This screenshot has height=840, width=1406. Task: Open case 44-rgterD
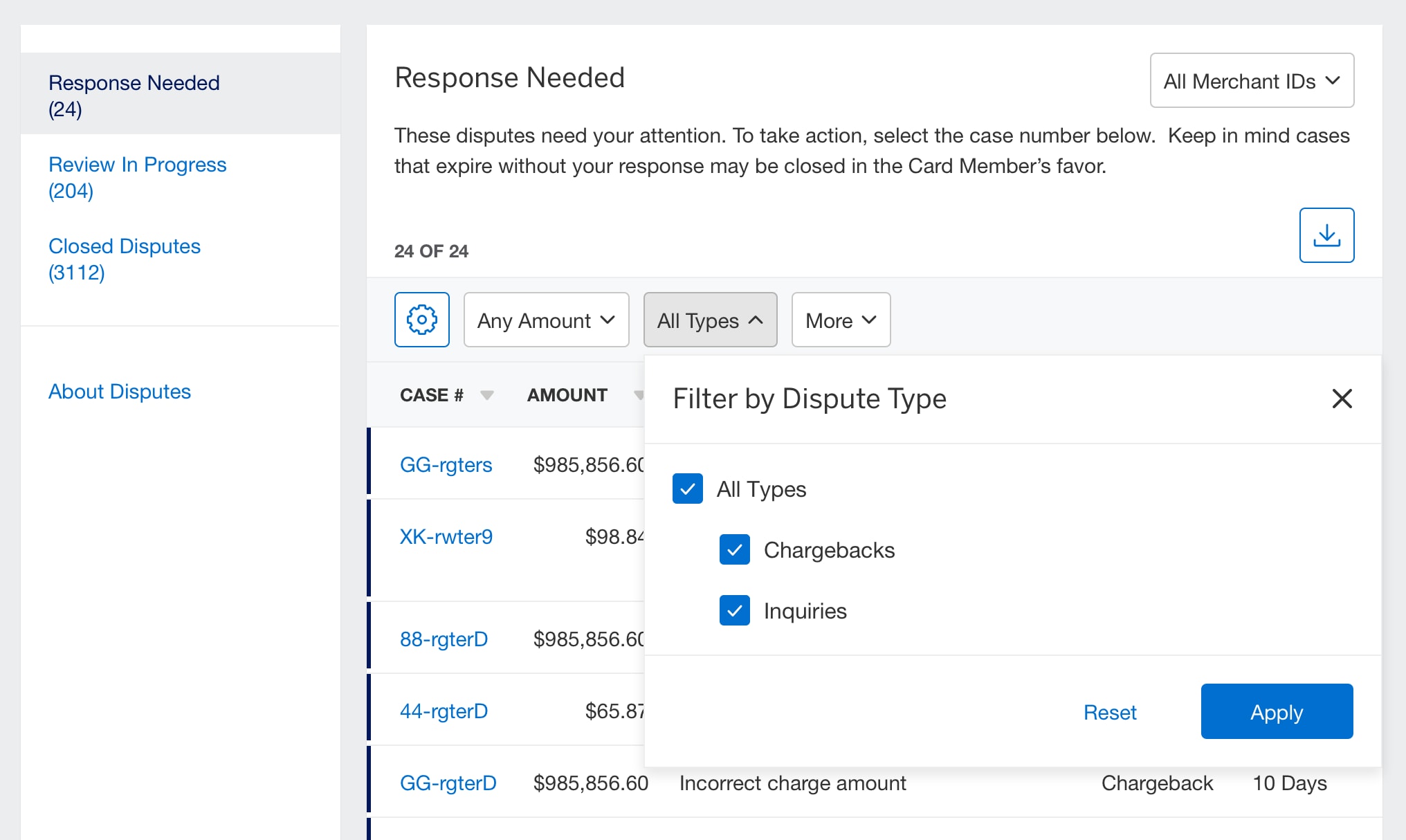(x=444, y=711)
